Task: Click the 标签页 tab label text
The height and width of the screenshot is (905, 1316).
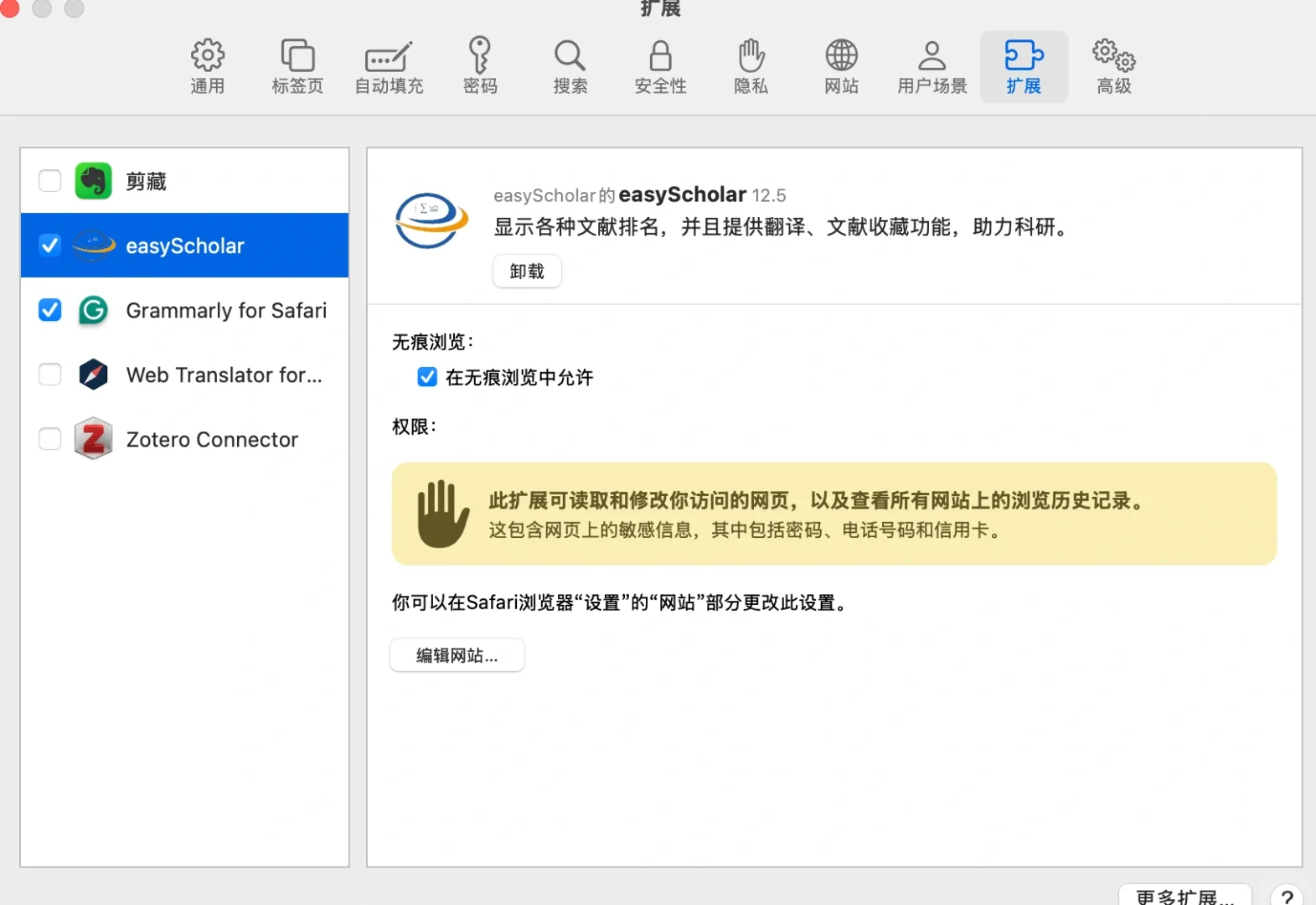Action: pos(297,86)
